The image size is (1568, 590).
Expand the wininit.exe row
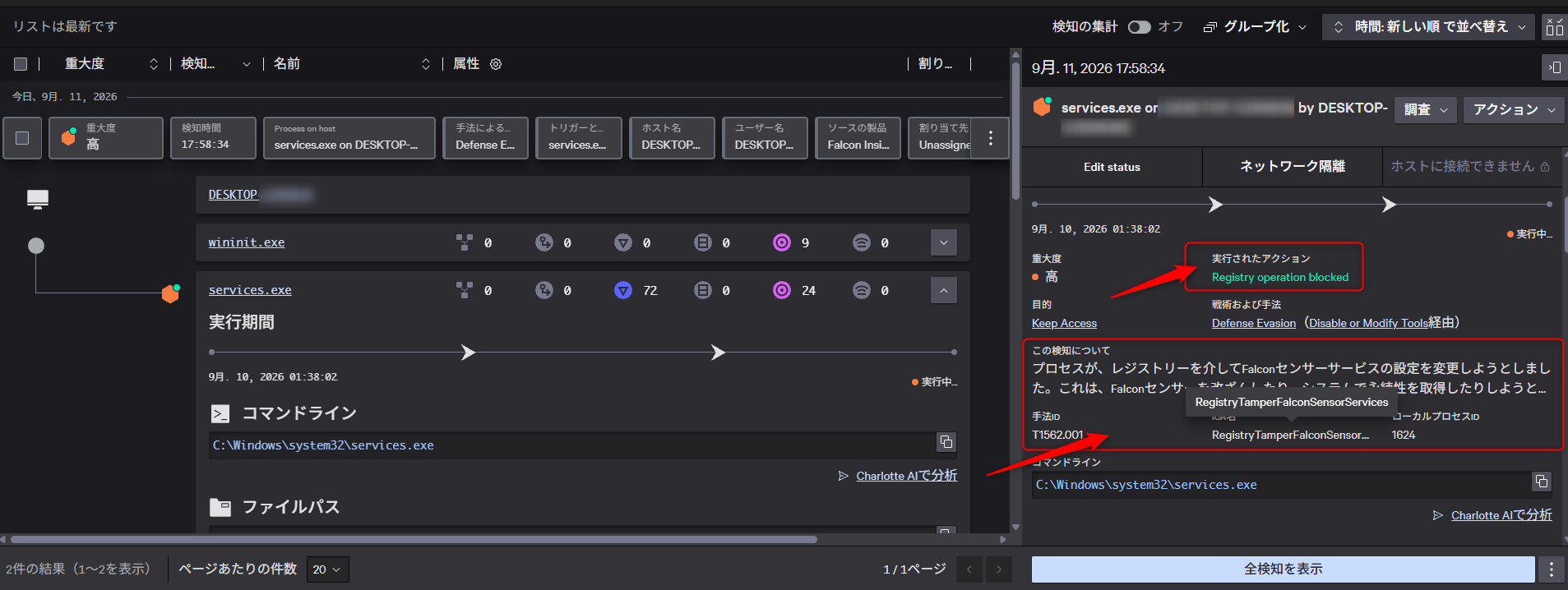(x=944, y=242)
